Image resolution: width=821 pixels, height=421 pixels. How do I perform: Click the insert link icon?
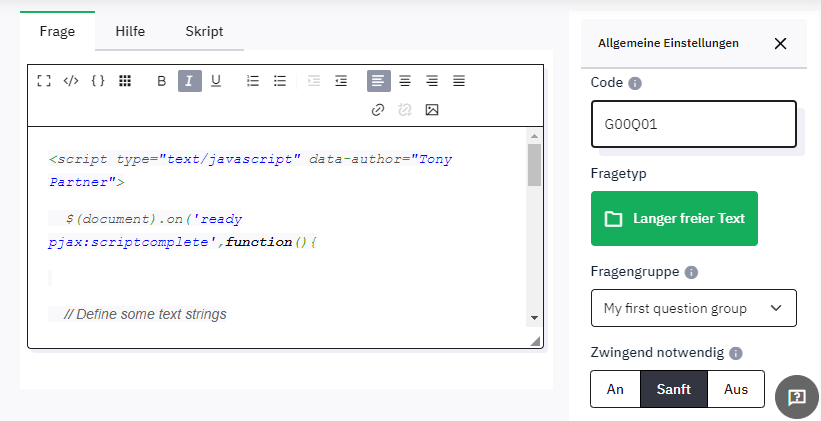pyautogui.click(x=377, y=110)
